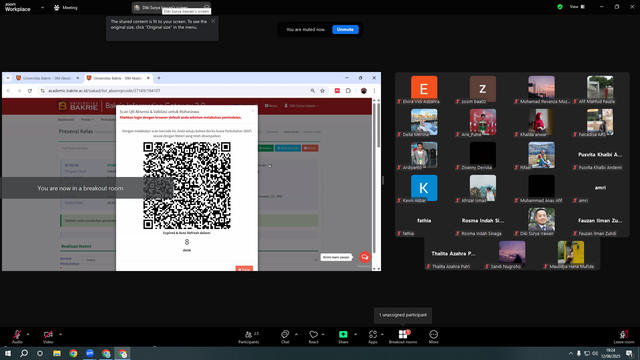Open the browser three-dot menu

[x=374, y=91]
